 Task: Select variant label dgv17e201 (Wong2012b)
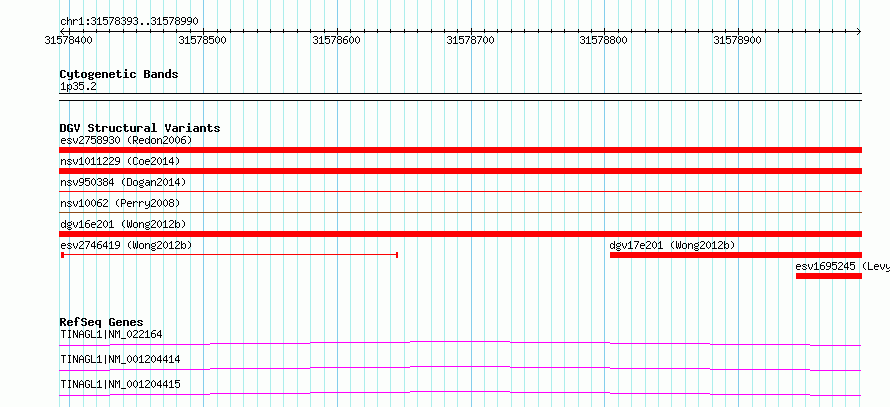pos(672,245)
